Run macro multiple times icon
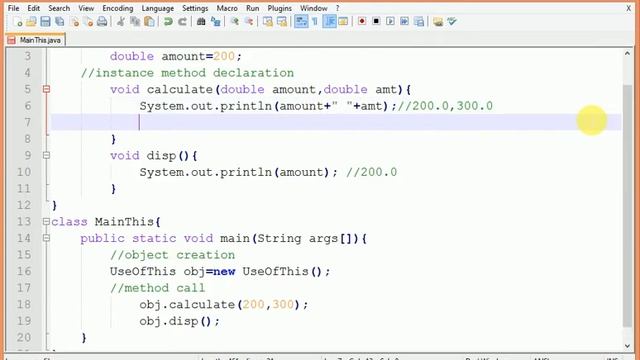 [x=404, y=21]
